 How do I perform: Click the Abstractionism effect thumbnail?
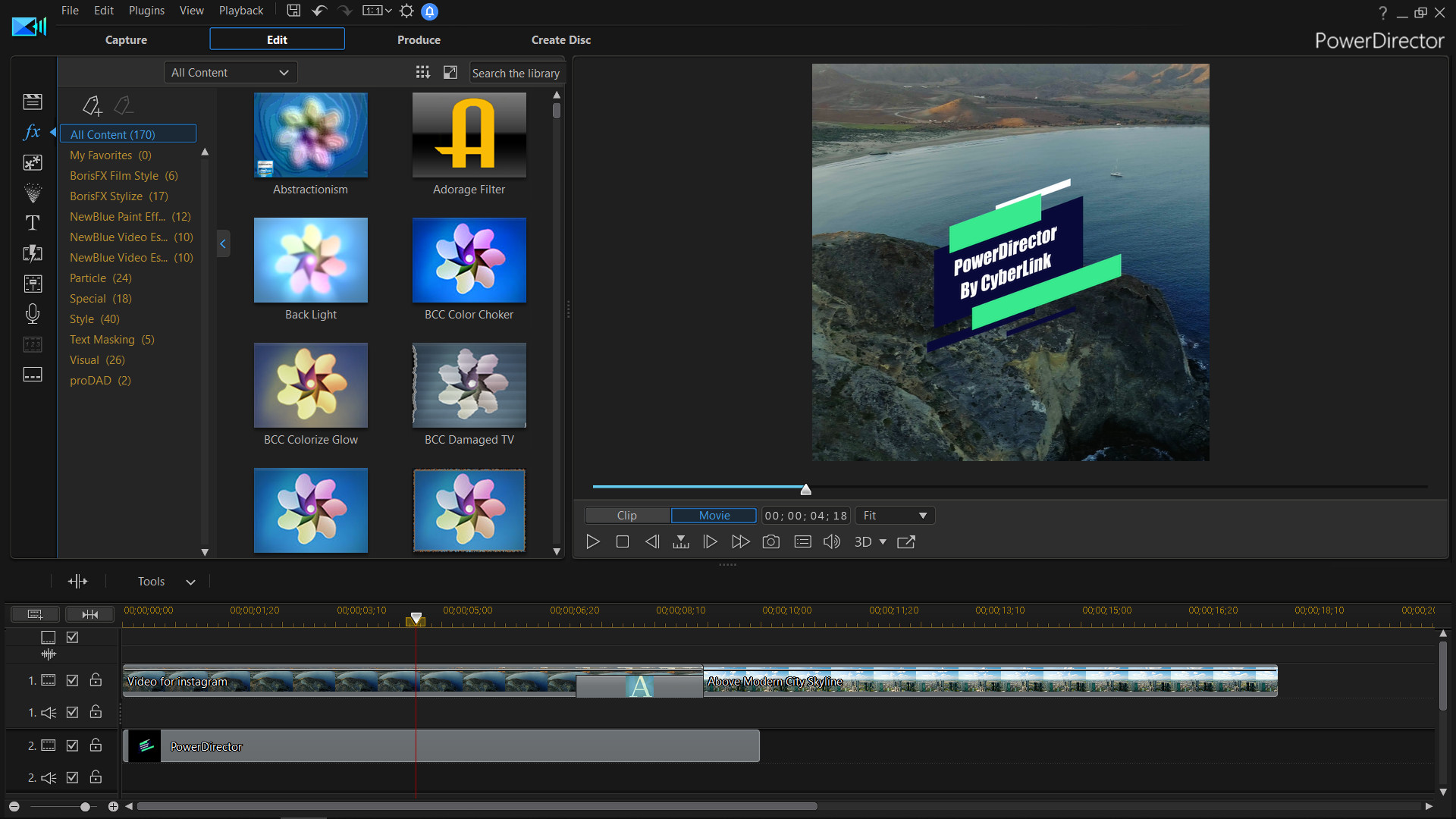tap(310, 134)
